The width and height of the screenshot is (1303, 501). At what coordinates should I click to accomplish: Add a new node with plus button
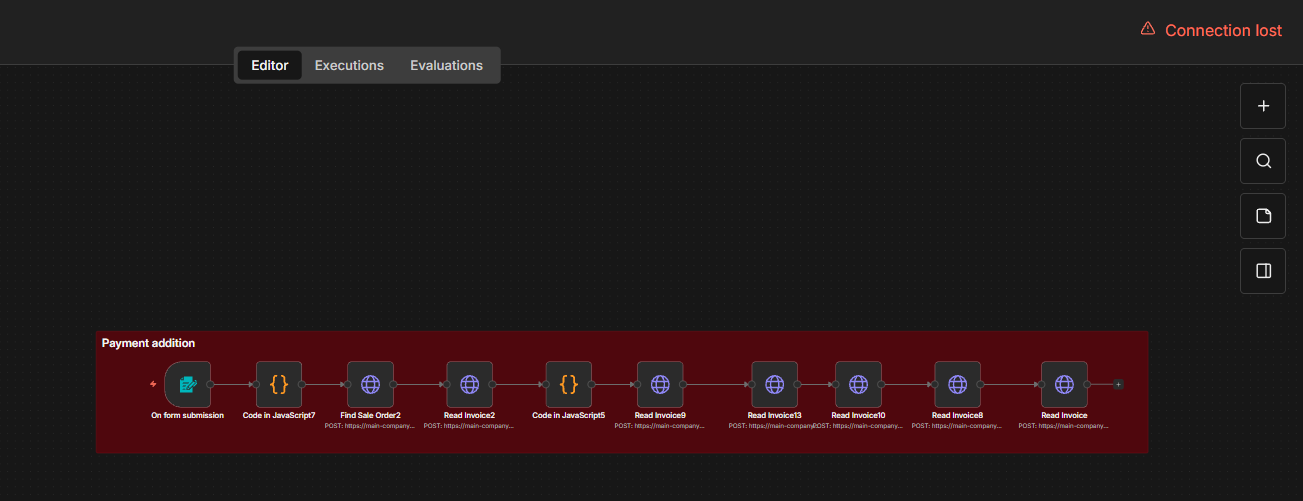coord(1263,106)
